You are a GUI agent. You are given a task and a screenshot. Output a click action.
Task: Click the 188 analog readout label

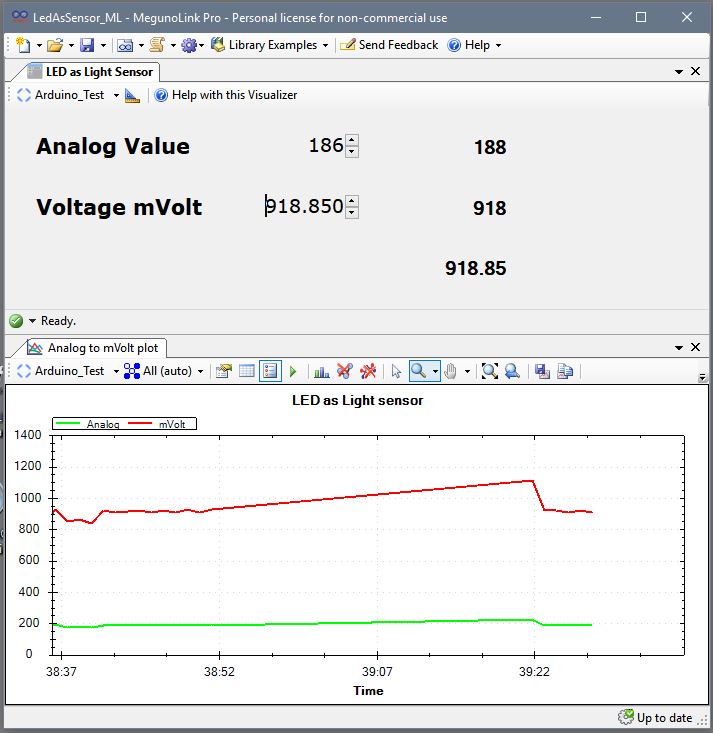pos(490,147)
